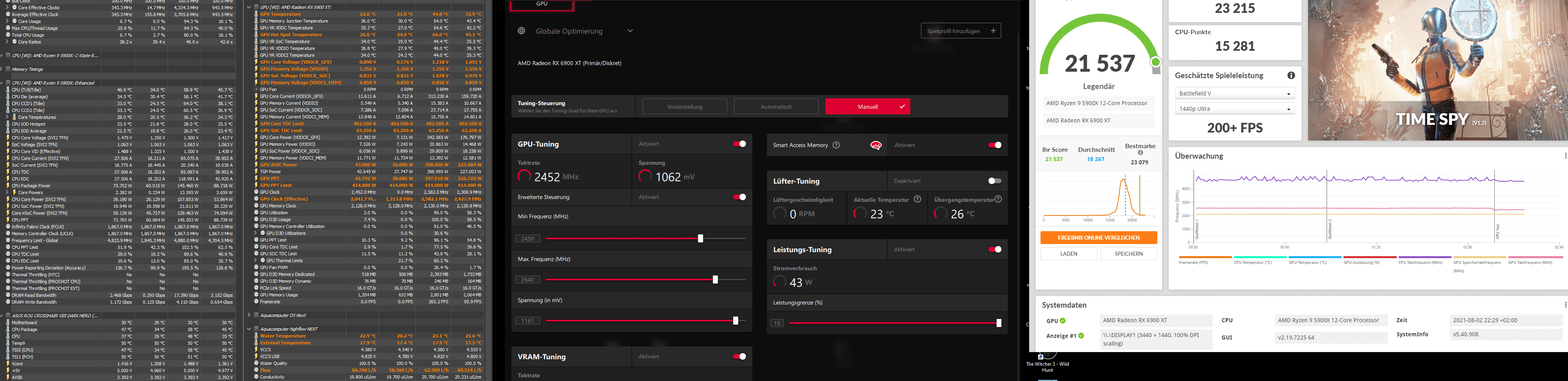
Task: Toggle the Leistungs-Tuning switch
Action: [995, 249]
